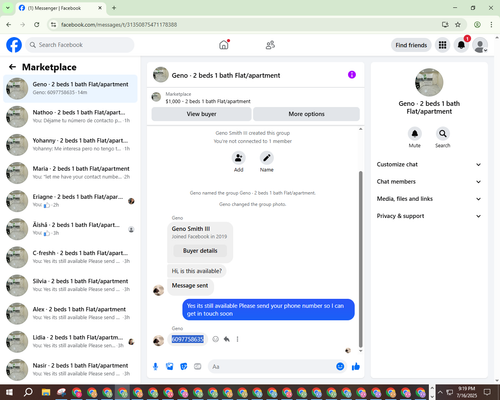
Task: Open the emoji picker in message box
Action: (340, 367)
